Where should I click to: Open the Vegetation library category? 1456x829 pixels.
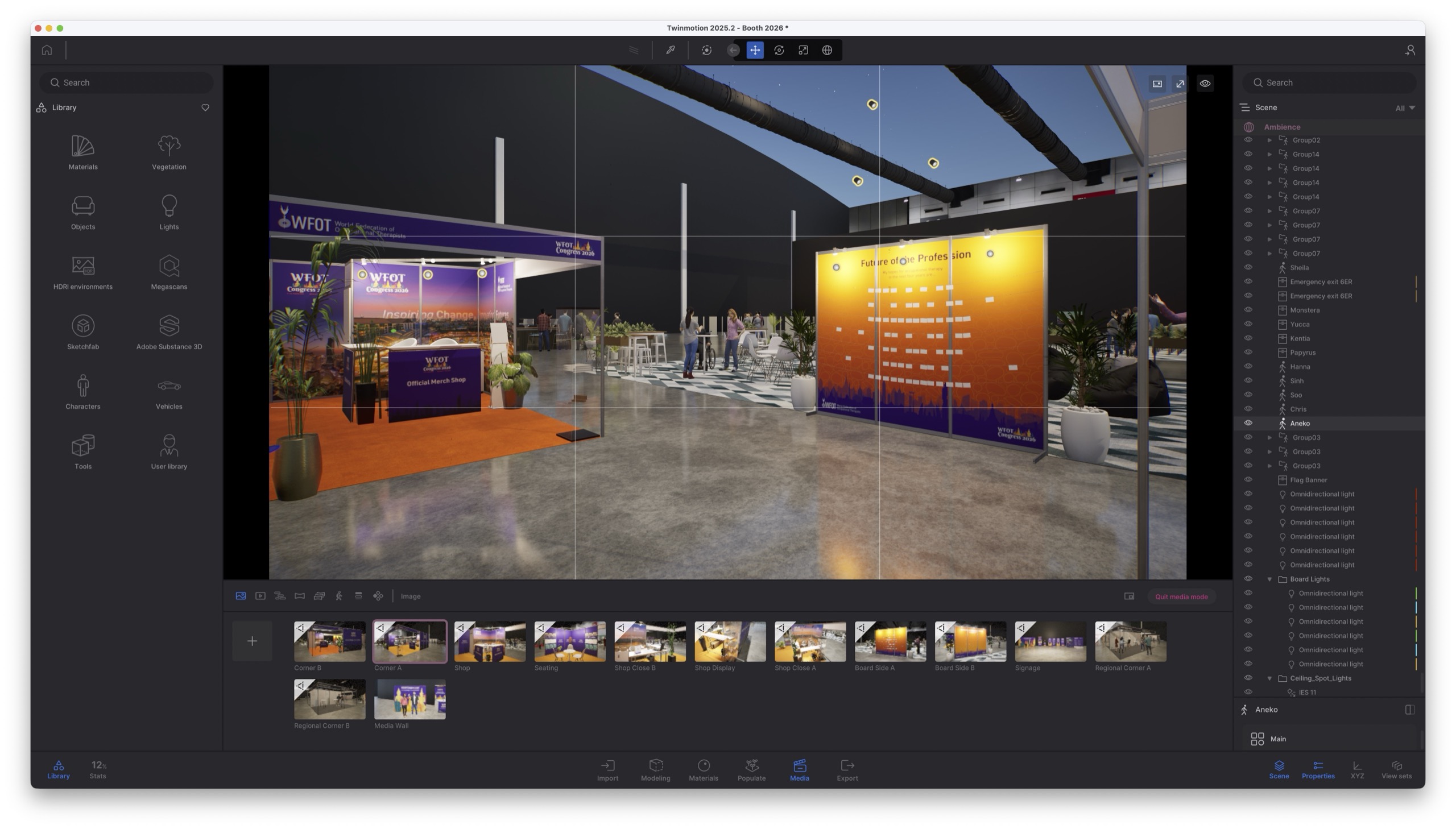(168, 152)
